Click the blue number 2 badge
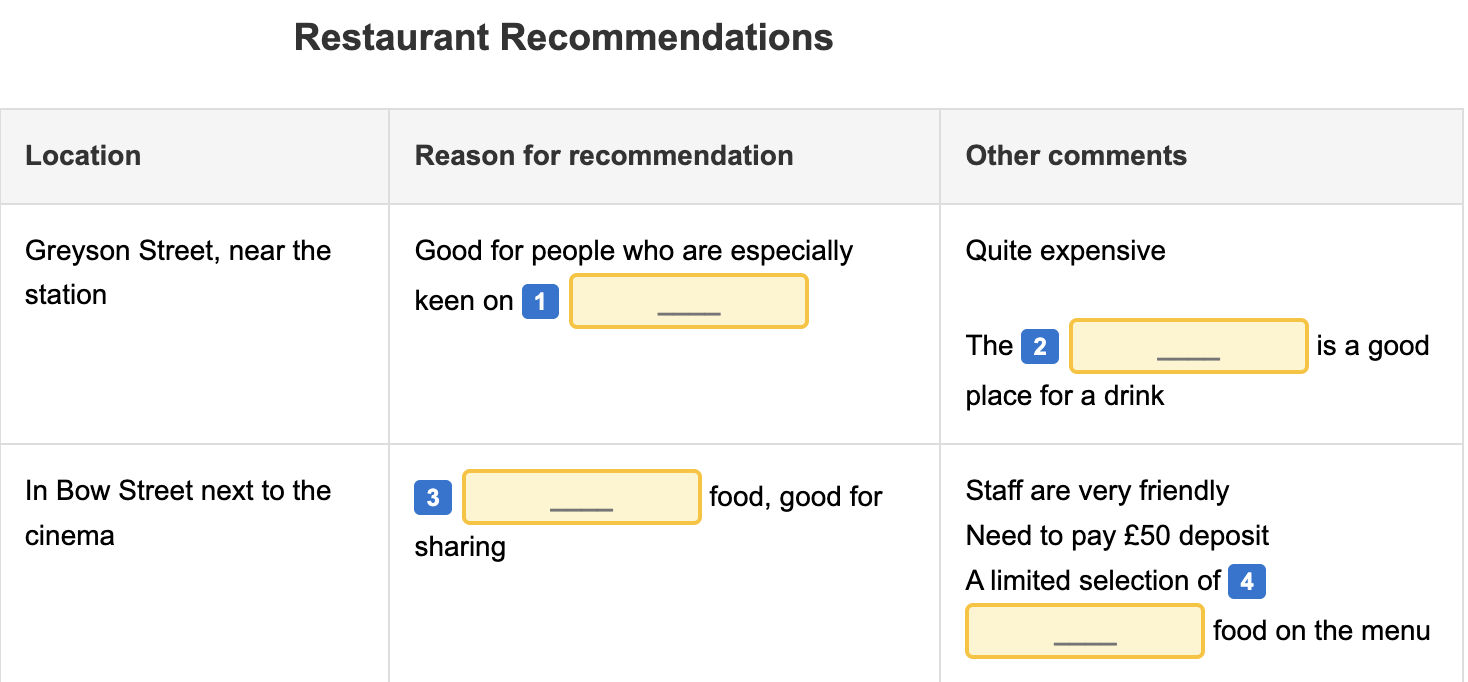This screenshot has width=1468, height=682. pos(1040,346)
